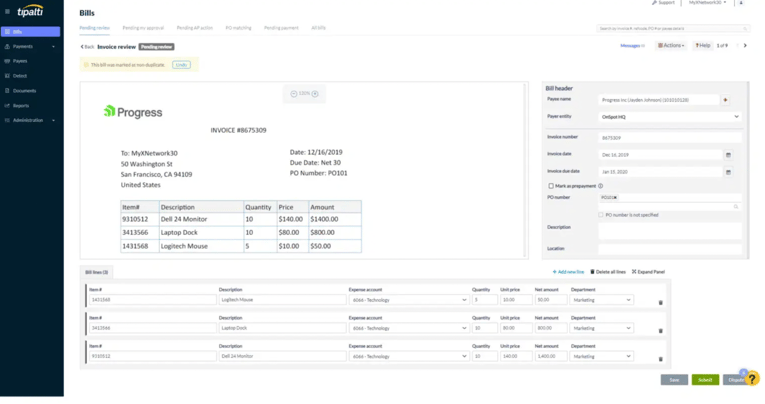Check the Mark as prepayment checkbox

click(x=551, y=186)
